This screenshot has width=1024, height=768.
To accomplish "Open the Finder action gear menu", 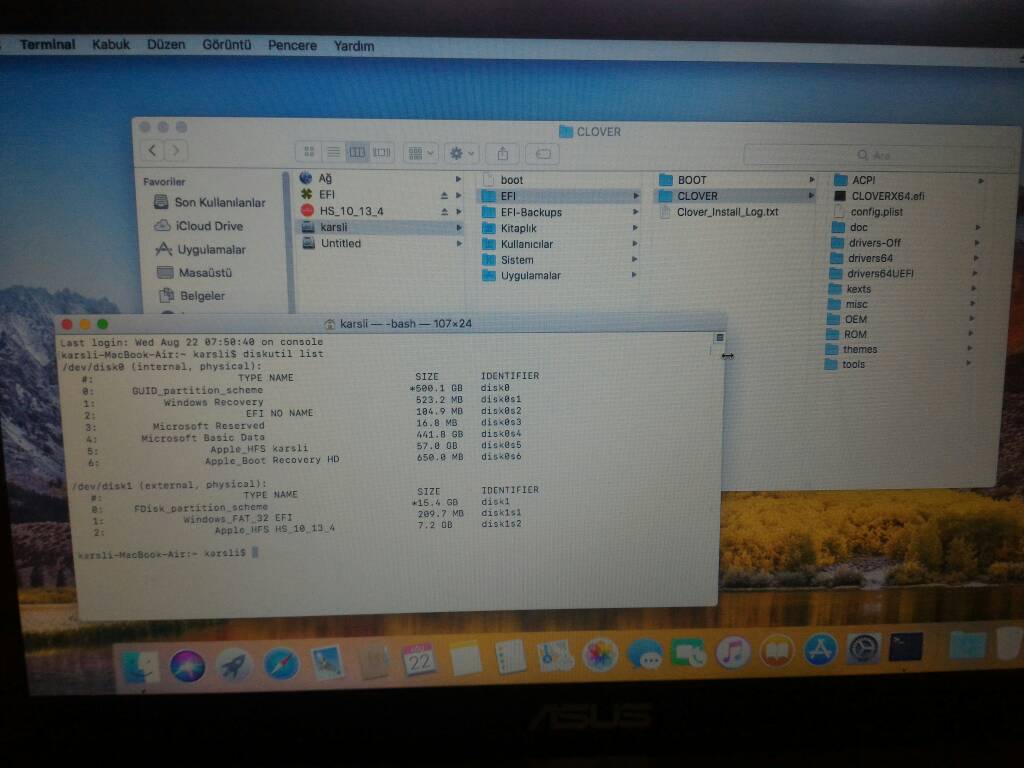I will click(462, 153).
